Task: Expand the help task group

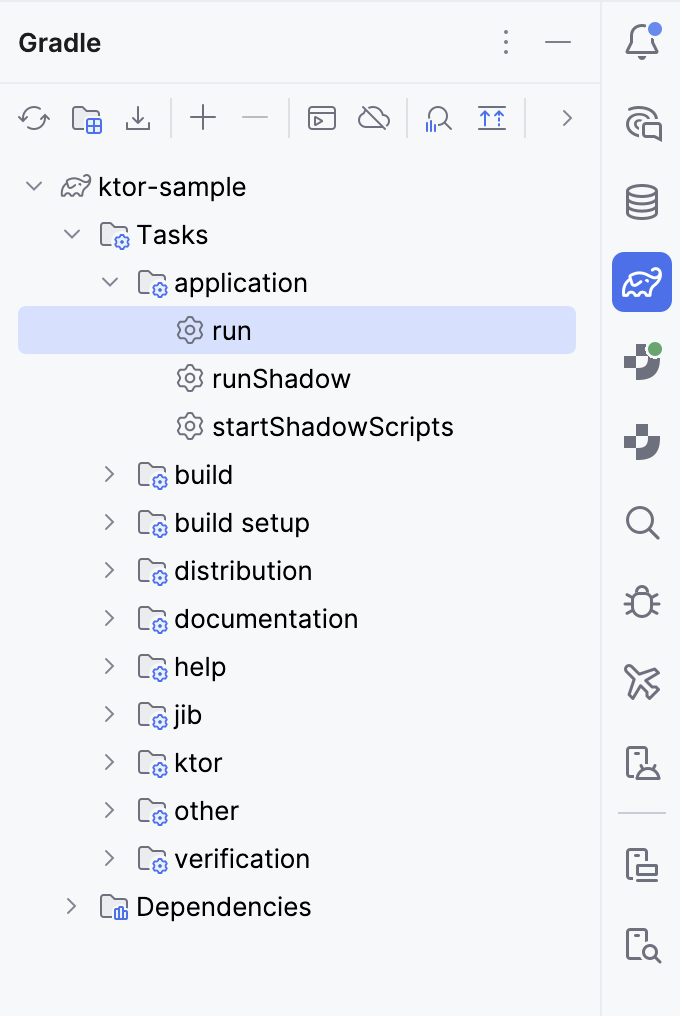Action: pyautogui.click(x=110, y=666)
